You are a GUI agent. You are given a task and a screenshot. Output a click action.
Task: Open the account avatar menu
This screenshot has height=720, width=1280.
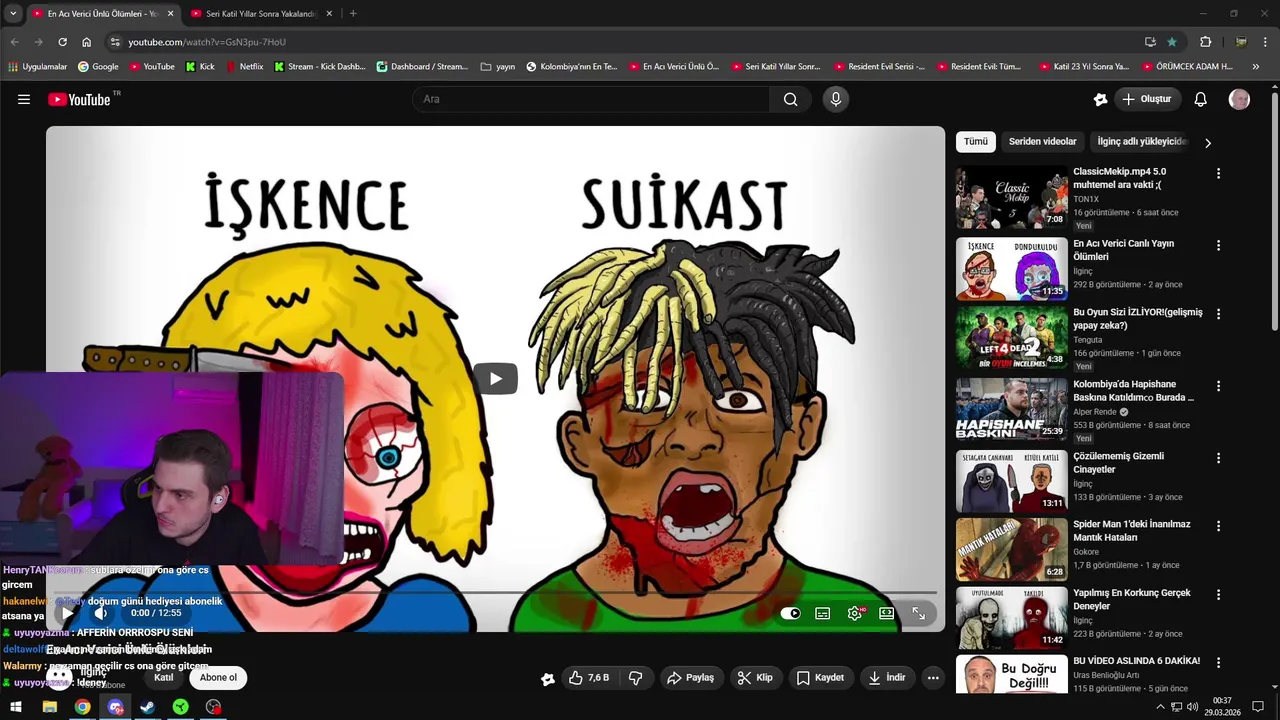pyautogui.click(x=1239, y=99)
